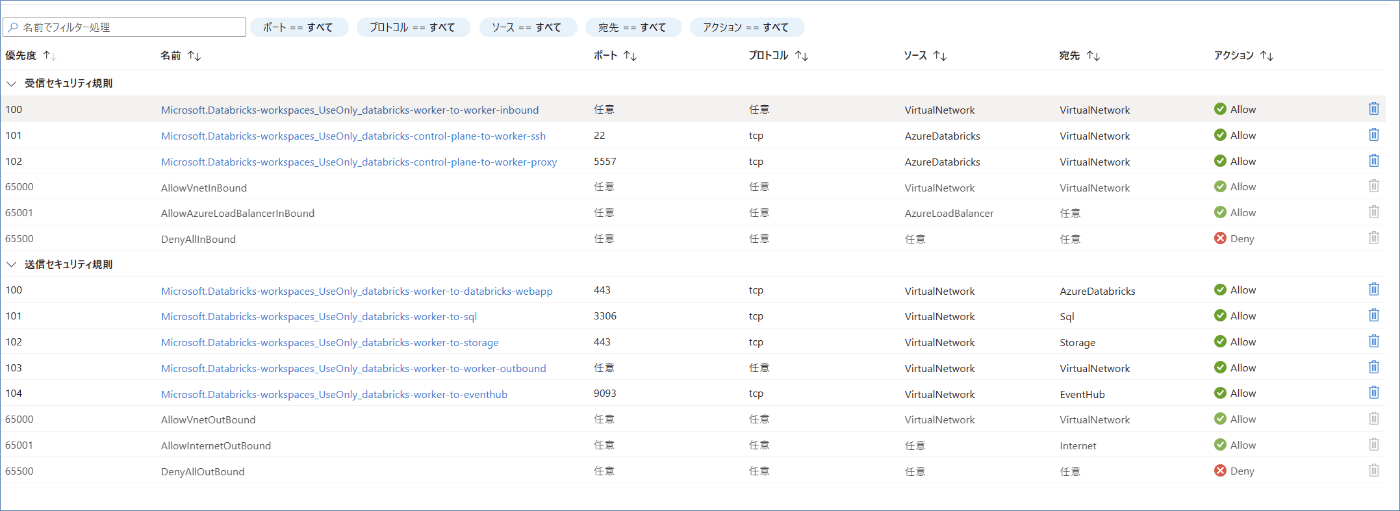Image resolution: width=1400 pixels, height=511 pixels.
Task: Open the databricks-worker-to-worker-outbound rule link
Action: click(x=354, y=369)
